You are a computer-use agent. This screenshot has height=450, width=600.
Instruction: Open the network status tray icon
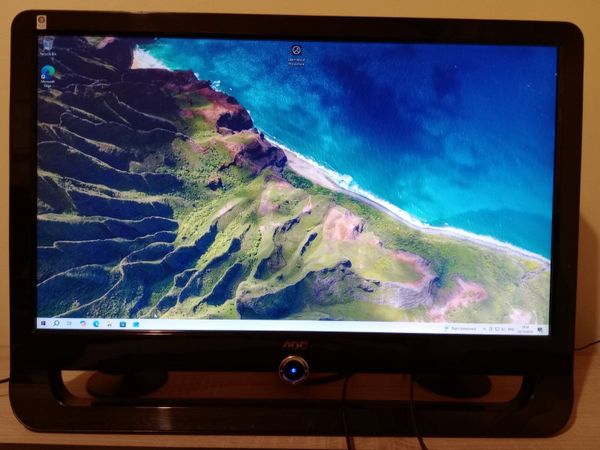click(491, 328)
